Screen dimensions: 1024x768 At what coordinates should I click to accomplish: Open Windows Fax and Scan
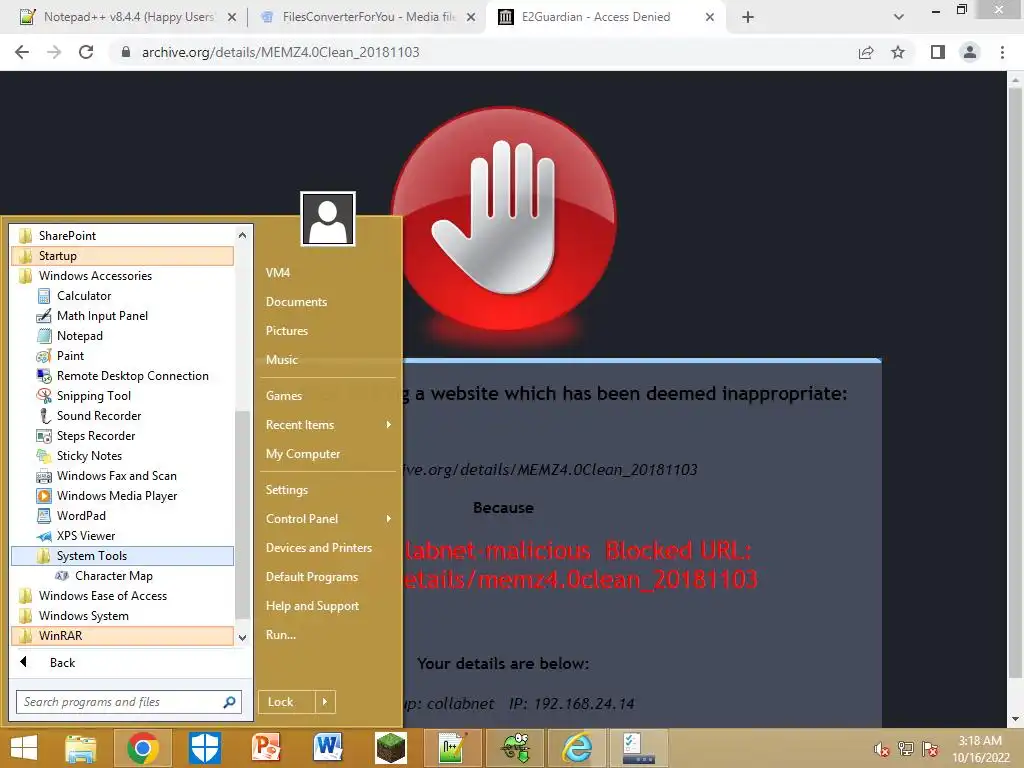(x=116, y=476)
